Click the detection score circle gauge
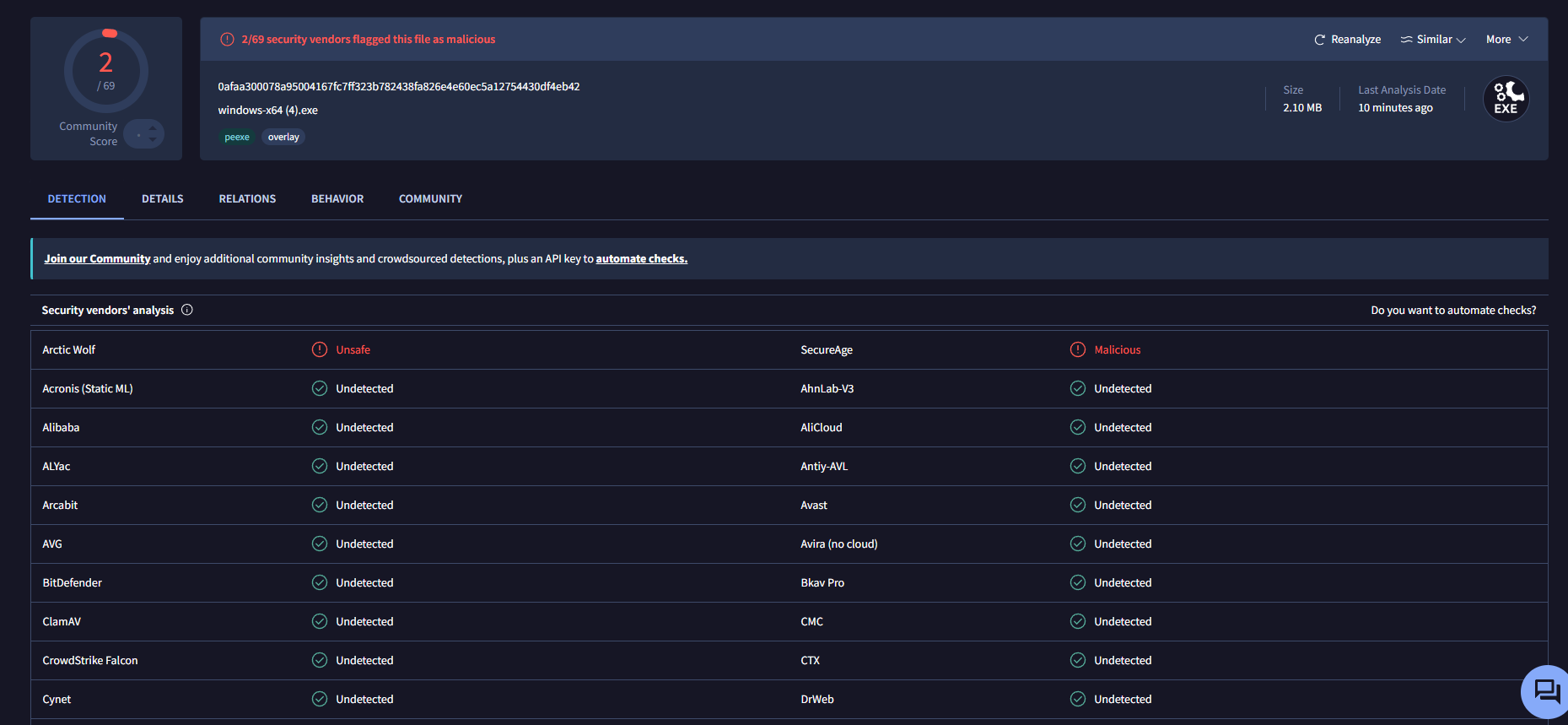This screenshot has height=725, width=1568. tap(106, 71)
